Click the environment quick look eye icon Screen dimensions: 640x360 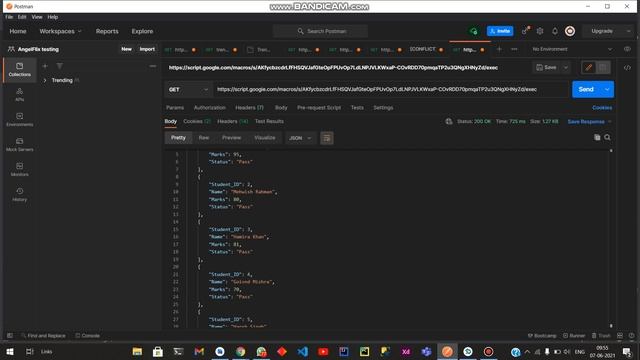coord(627,49)
